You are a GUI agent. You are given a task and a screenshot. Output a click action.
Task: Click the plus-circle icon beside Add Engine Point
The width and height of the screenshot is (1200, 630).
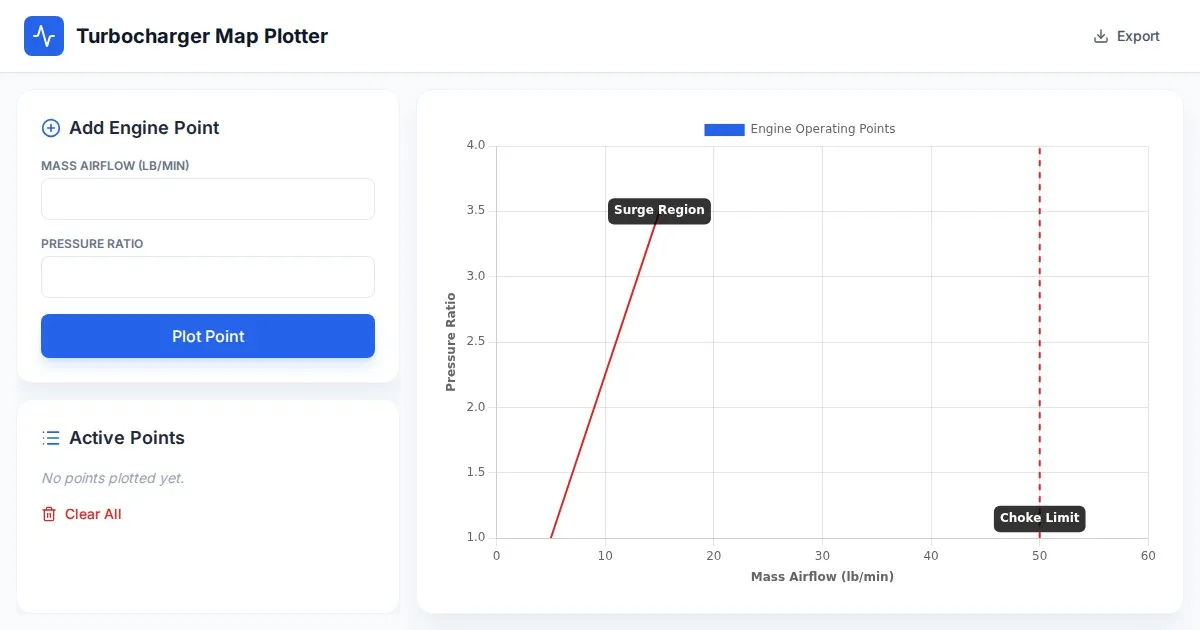pyautogui.click(x=50, y=128)
